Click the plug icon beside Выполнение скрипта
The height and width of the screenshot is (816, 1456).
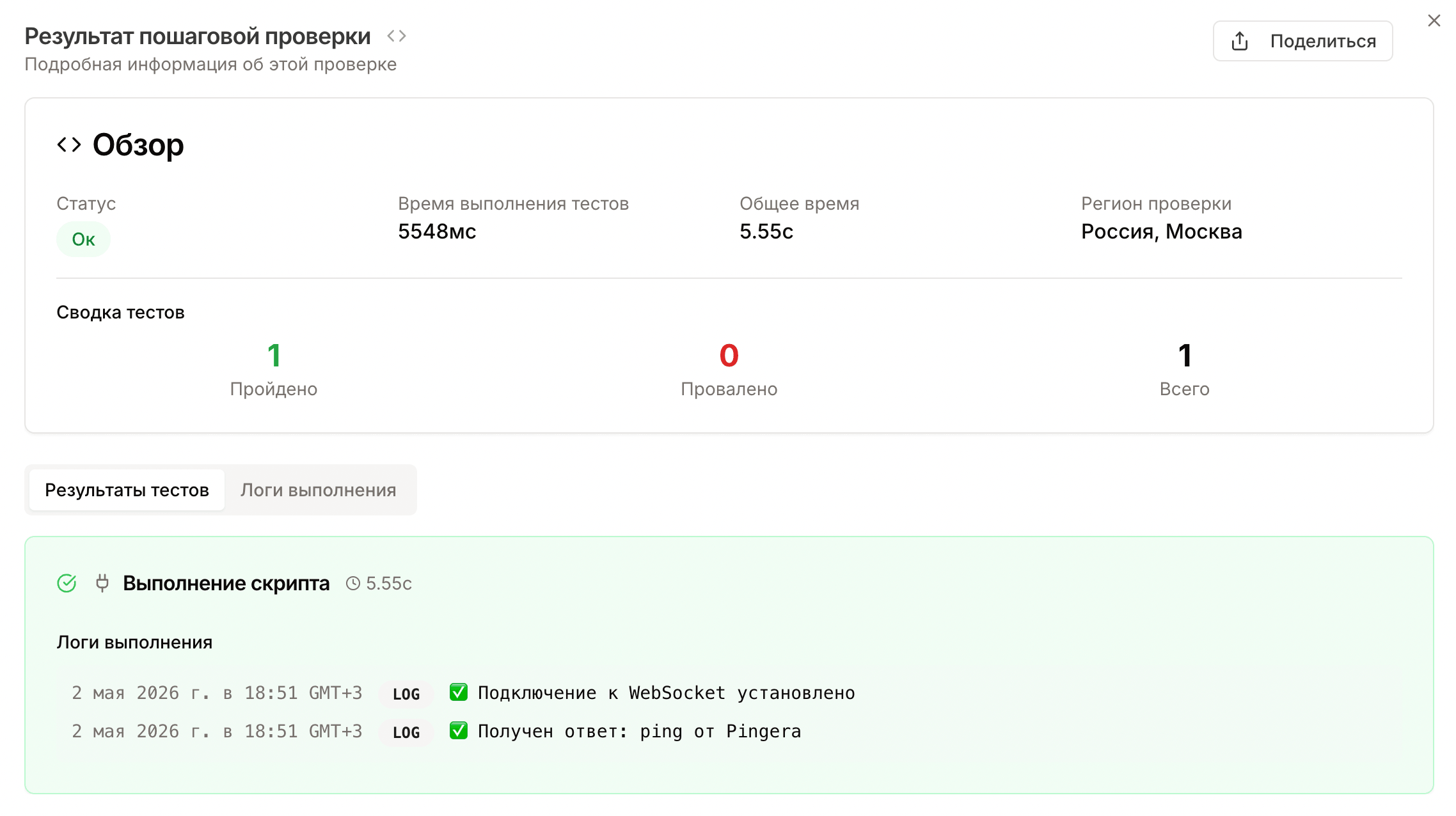tap(102, 583)
